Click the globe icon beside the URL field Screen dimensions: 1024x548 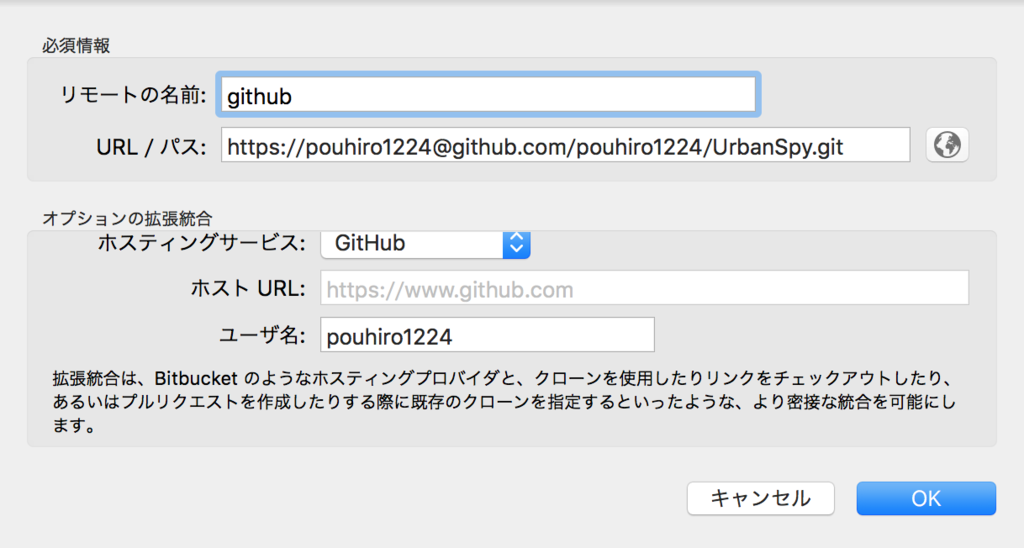[947, 145]
